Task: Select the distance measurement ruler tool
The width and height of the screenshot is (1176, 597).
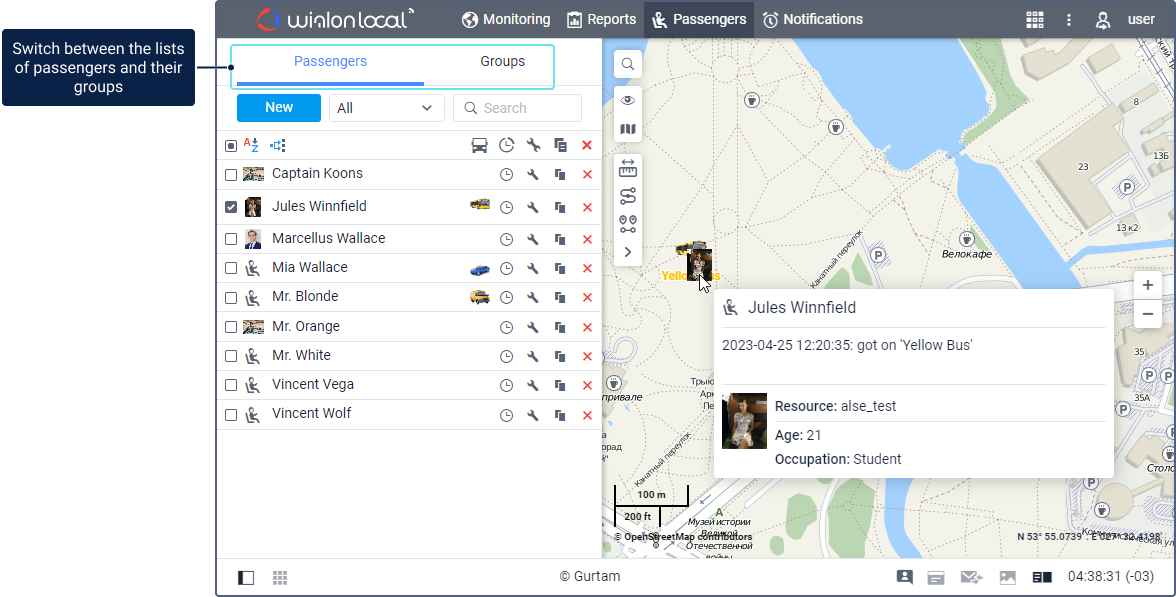Action: (628, 167)
